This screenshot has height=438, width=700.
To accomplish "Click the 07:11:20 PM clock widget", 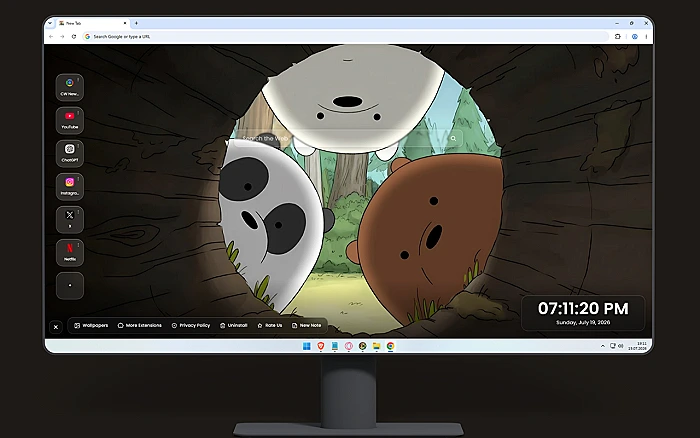I will 583,313.
